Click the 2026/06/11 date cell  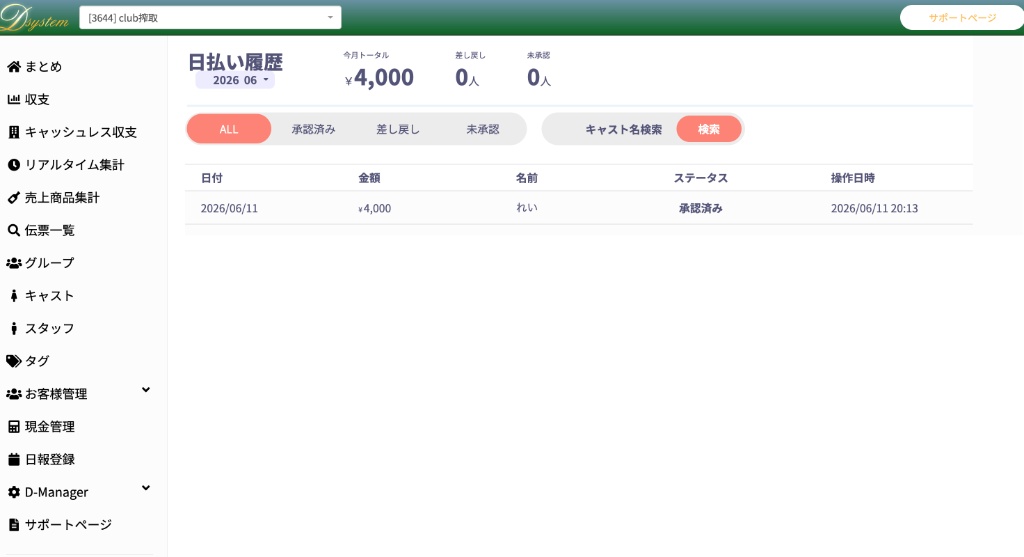coord(229,208)
